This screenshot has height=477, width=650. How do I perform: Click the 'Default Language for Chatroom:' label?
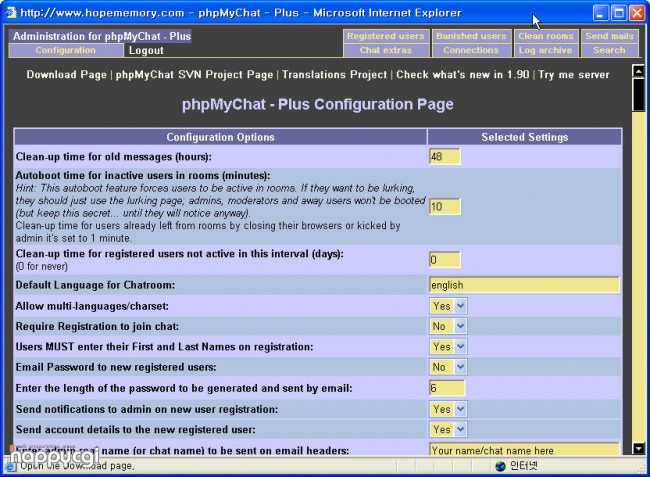(x=95, y=285)
